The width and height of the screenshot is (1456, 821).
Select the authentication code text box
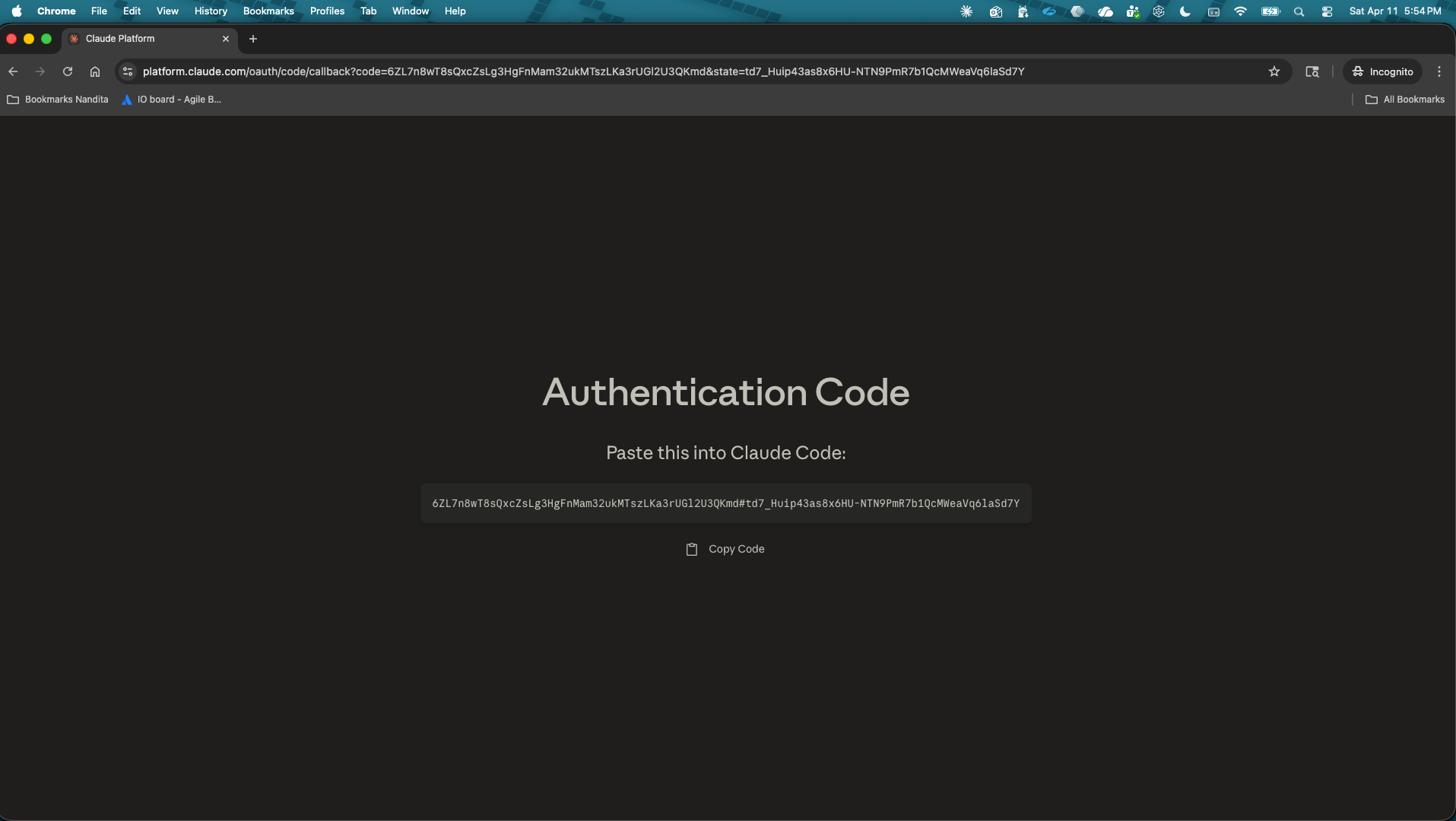[x=725, y=503]
